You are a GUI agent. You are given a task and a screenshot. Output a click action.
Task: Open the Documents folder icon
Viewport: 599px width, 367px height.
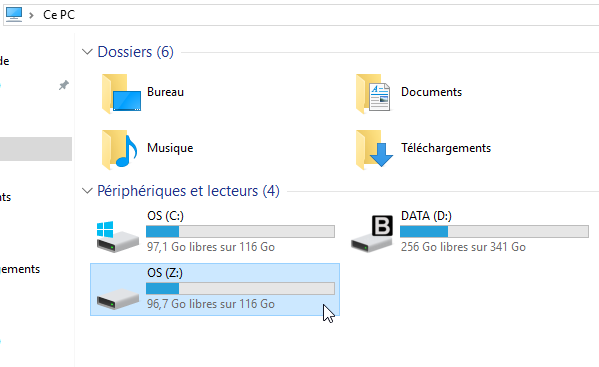(373, 94)
